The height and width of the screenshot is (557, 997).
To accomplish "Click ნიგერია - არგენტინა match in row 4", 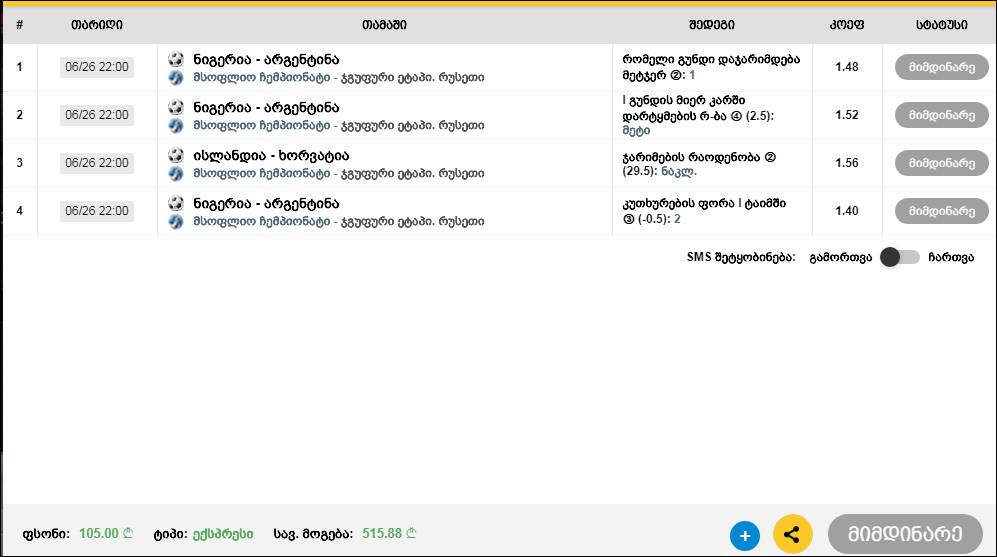I will pos(266,203).
